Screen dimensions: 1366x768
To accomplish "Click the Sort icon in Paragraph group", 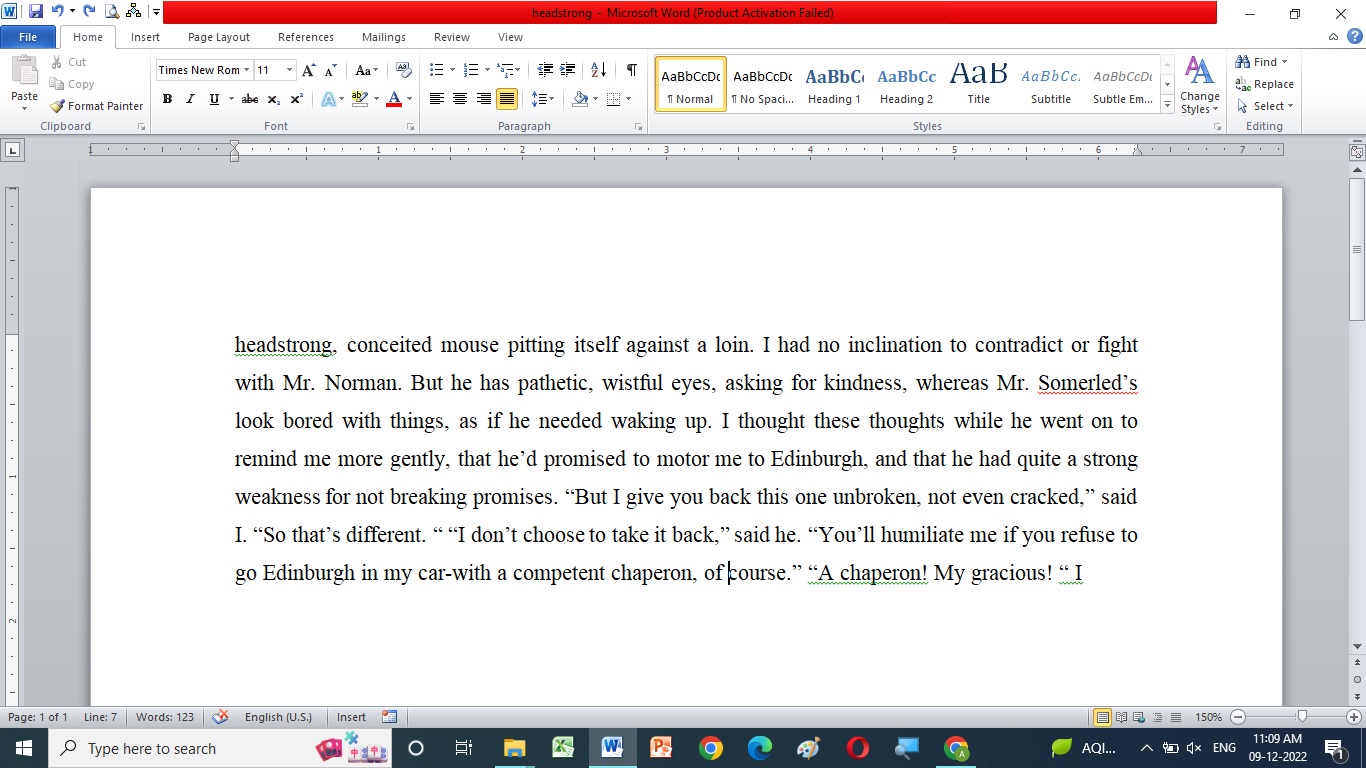I will 598,70.
